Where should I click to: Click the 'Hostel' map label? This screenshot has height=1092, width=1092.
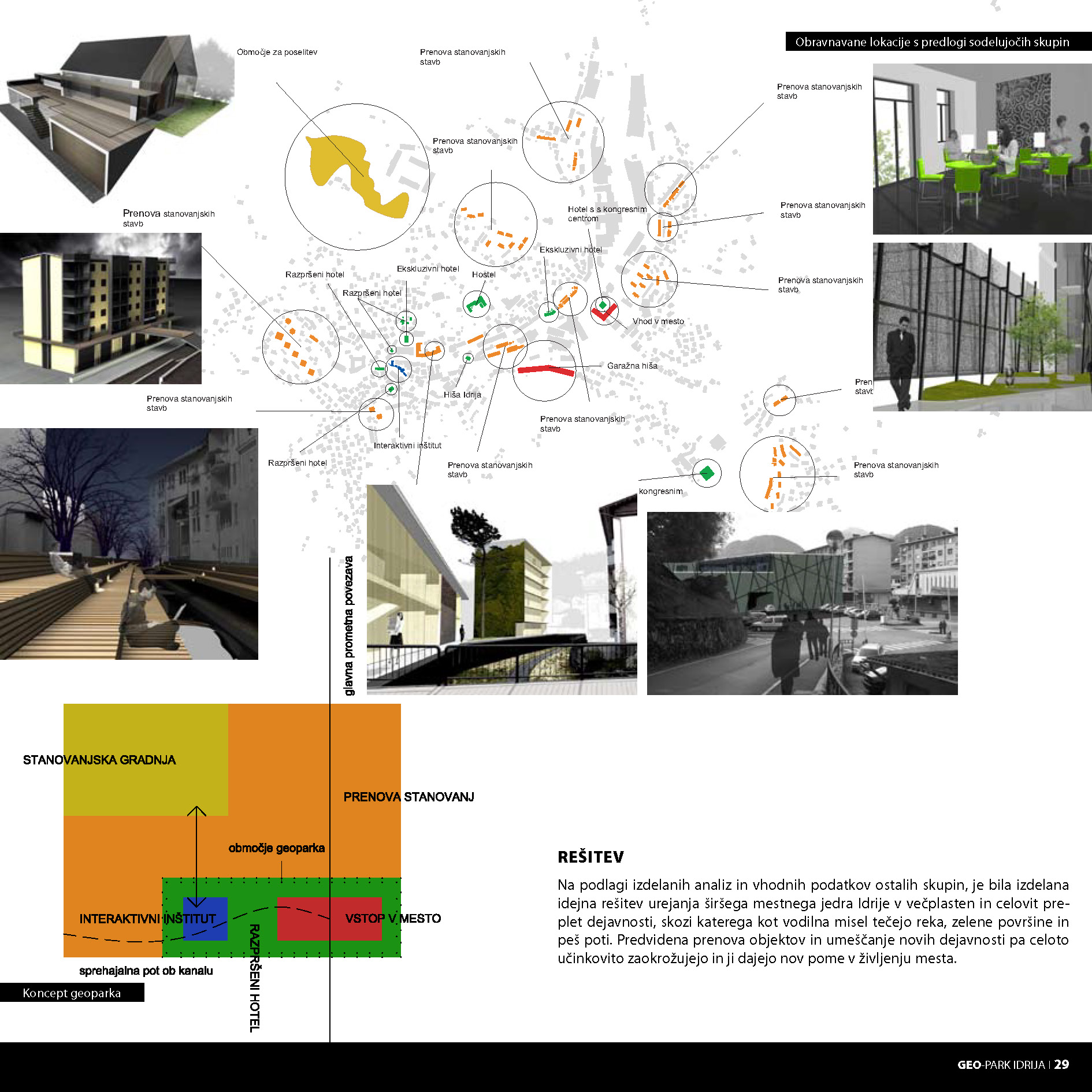coord(484,274)
